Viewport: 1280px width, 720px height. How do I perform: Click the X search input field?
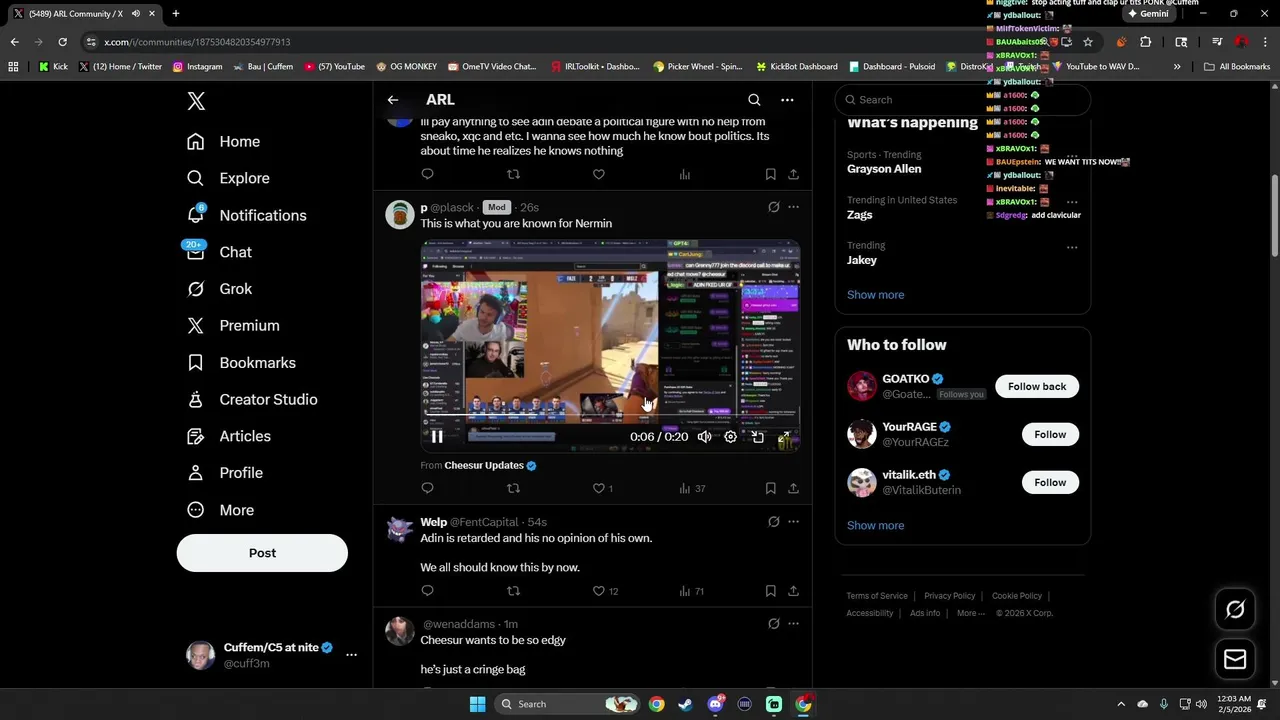pos(963,100)
